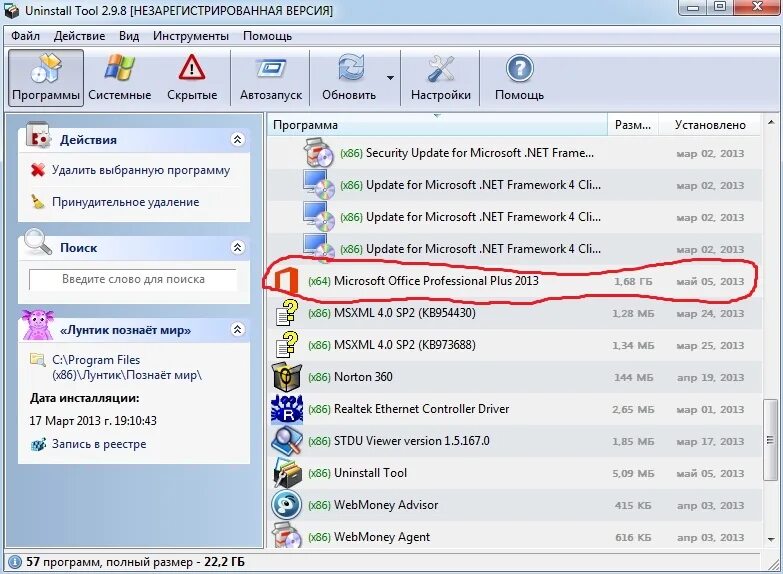Click the Realtek crab icon

click(x=287, y=409)
